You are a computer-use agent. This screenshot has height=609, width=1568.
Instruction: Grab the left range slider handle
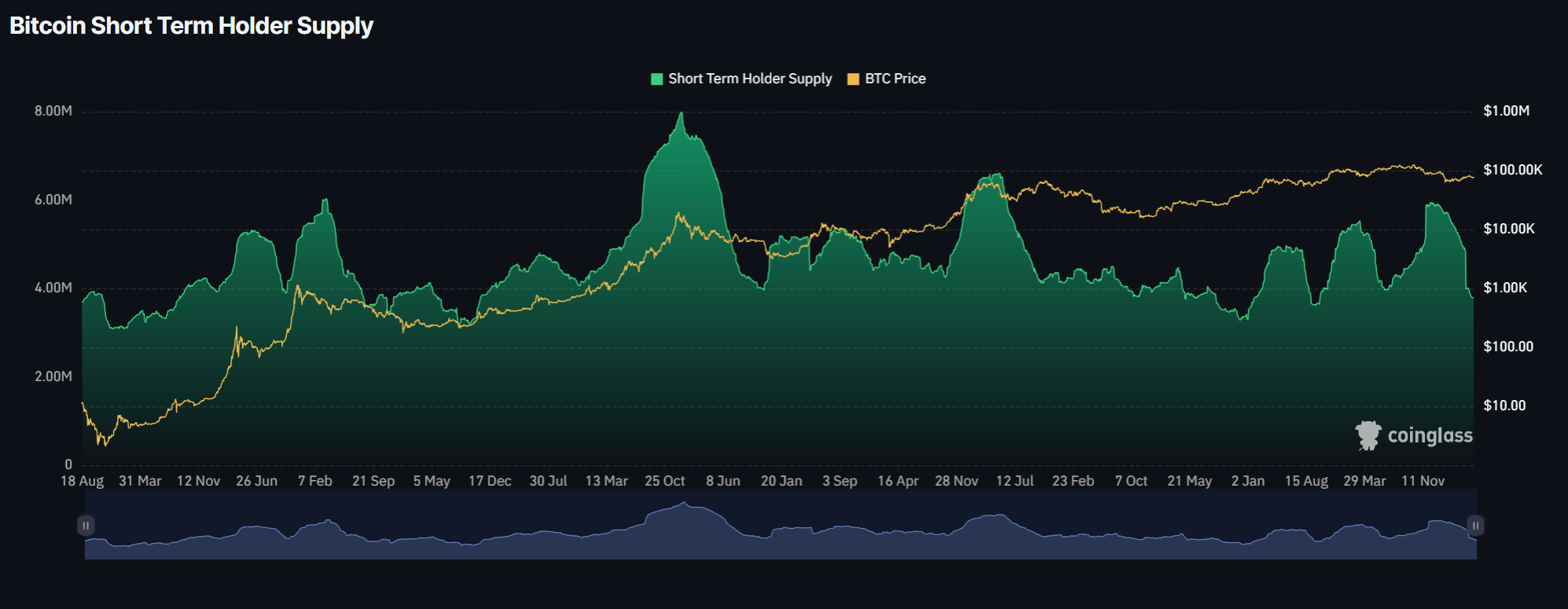(86, 525)
